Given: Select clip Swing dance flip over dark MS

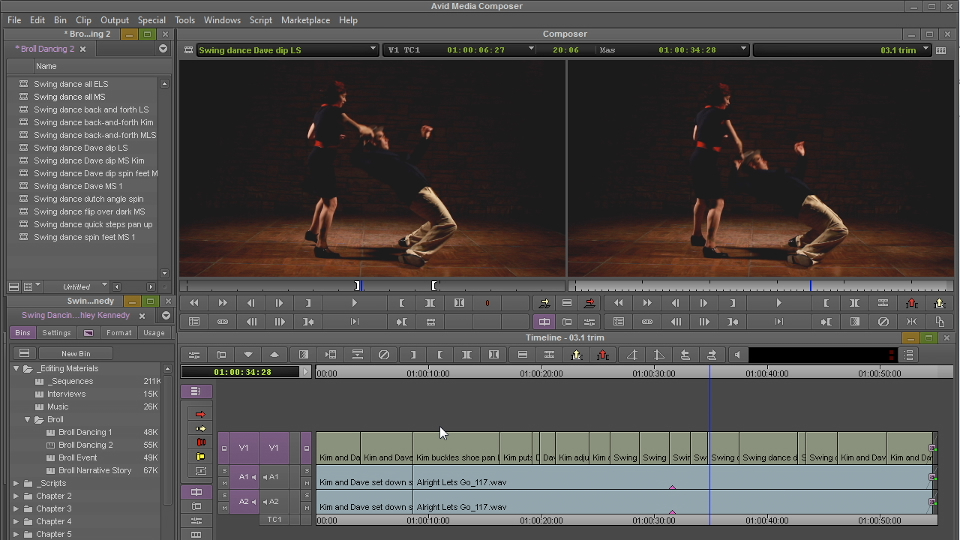Looking at the screenshot, I should [x=89, y=212].
